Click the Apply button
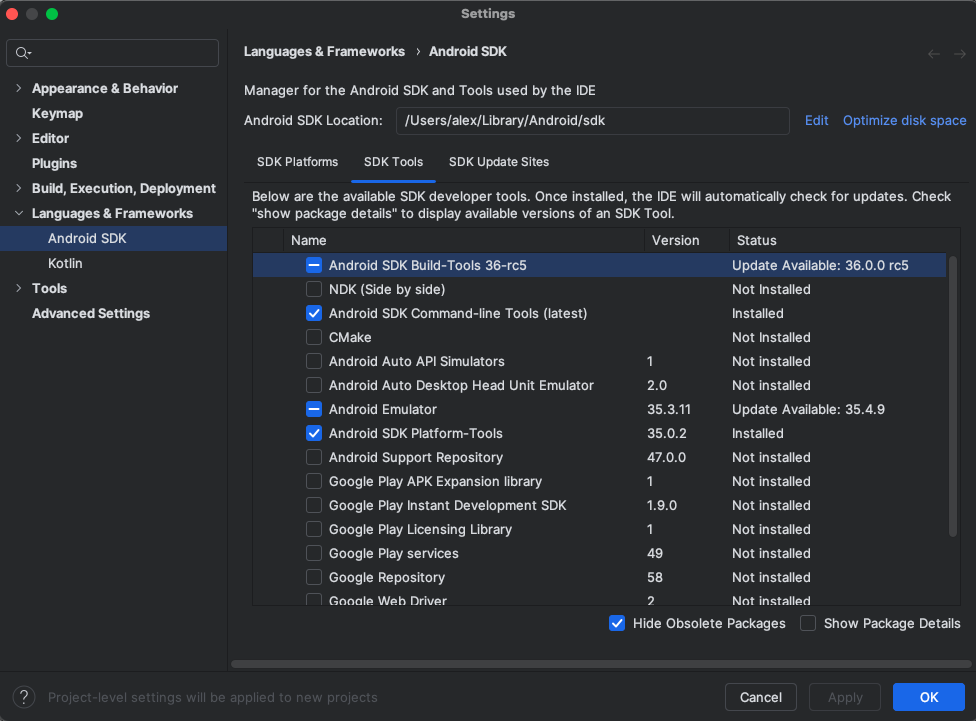Screen dimensions: 976x721 (x=845, y=697)
